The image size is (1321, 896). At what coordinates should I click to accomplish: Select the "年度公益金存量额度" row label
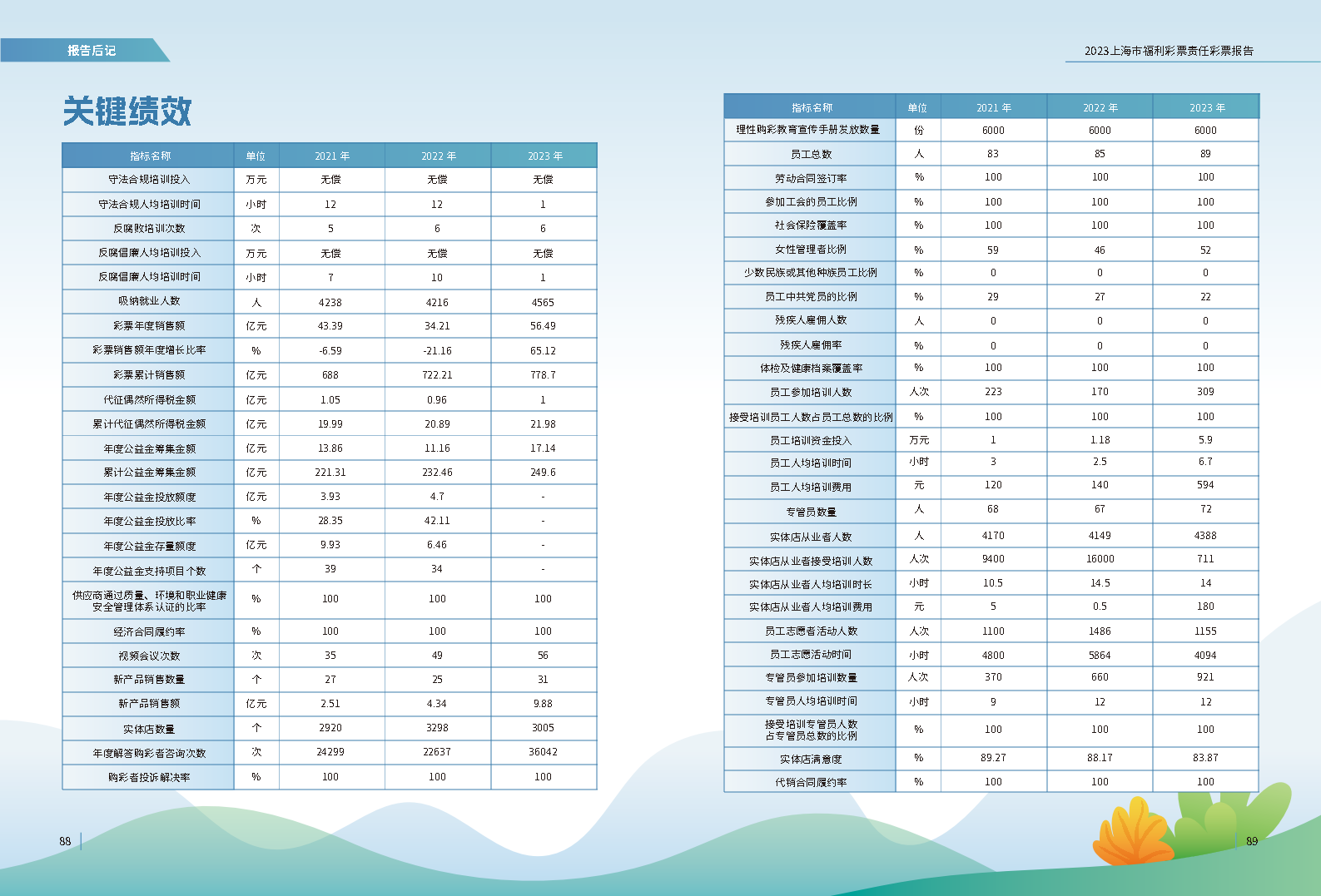click(149, 547)
